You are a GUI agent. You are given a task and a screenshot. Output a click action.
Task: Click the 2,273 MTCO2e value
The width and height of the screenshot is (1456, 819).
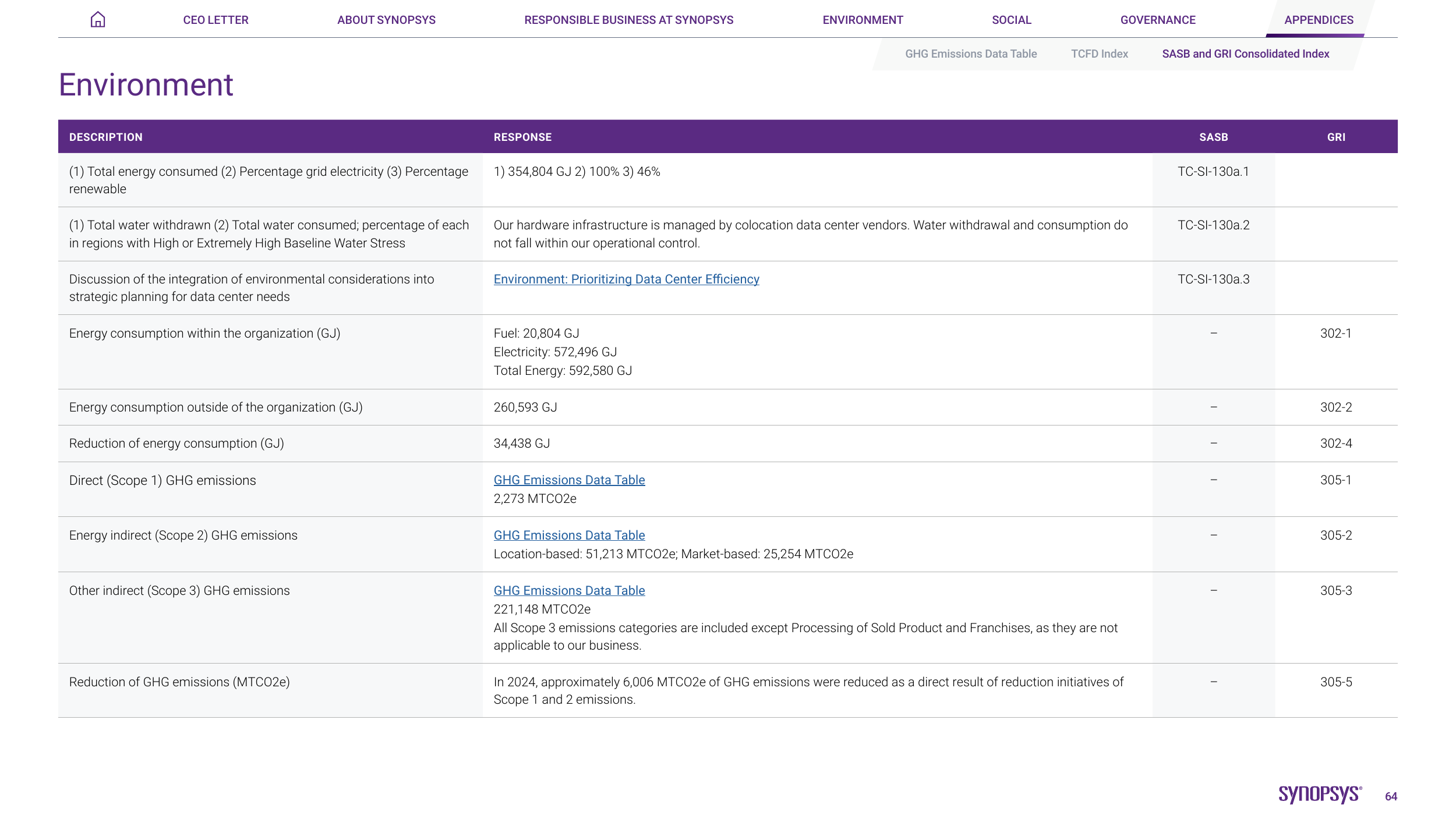coord(535,499)
